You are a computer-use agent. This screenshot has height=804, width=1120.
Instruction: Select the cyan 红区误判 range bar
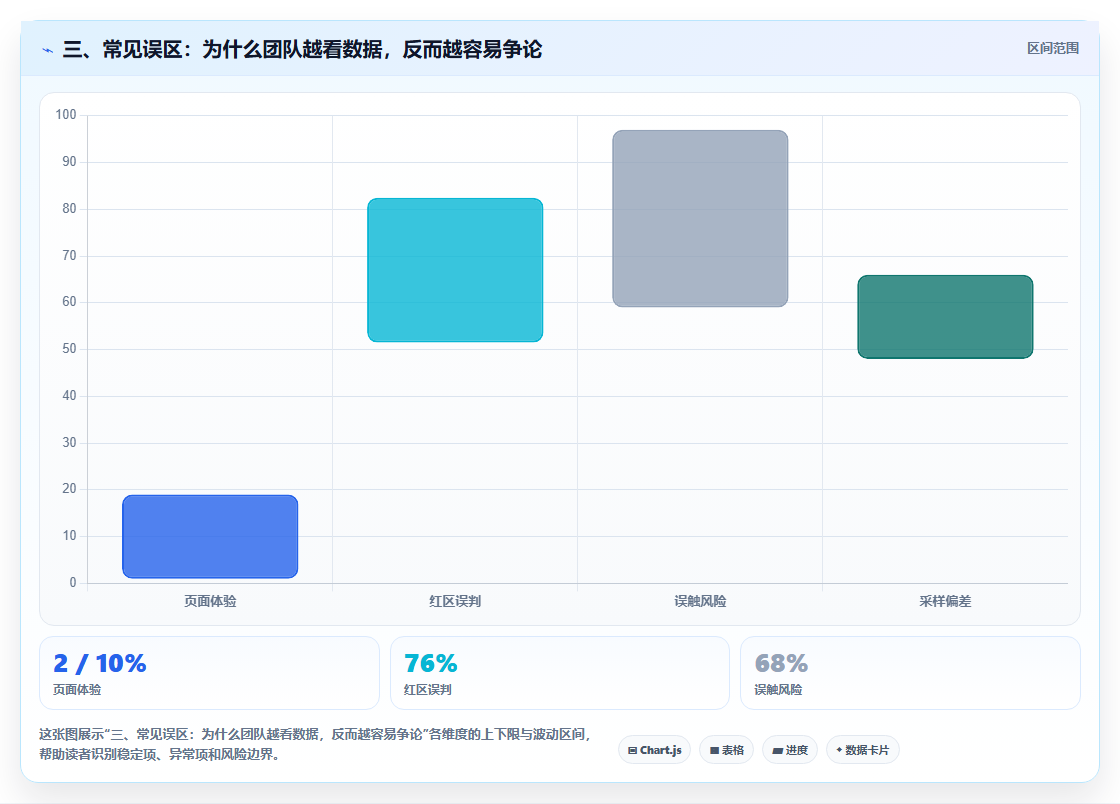pos(455,270)
